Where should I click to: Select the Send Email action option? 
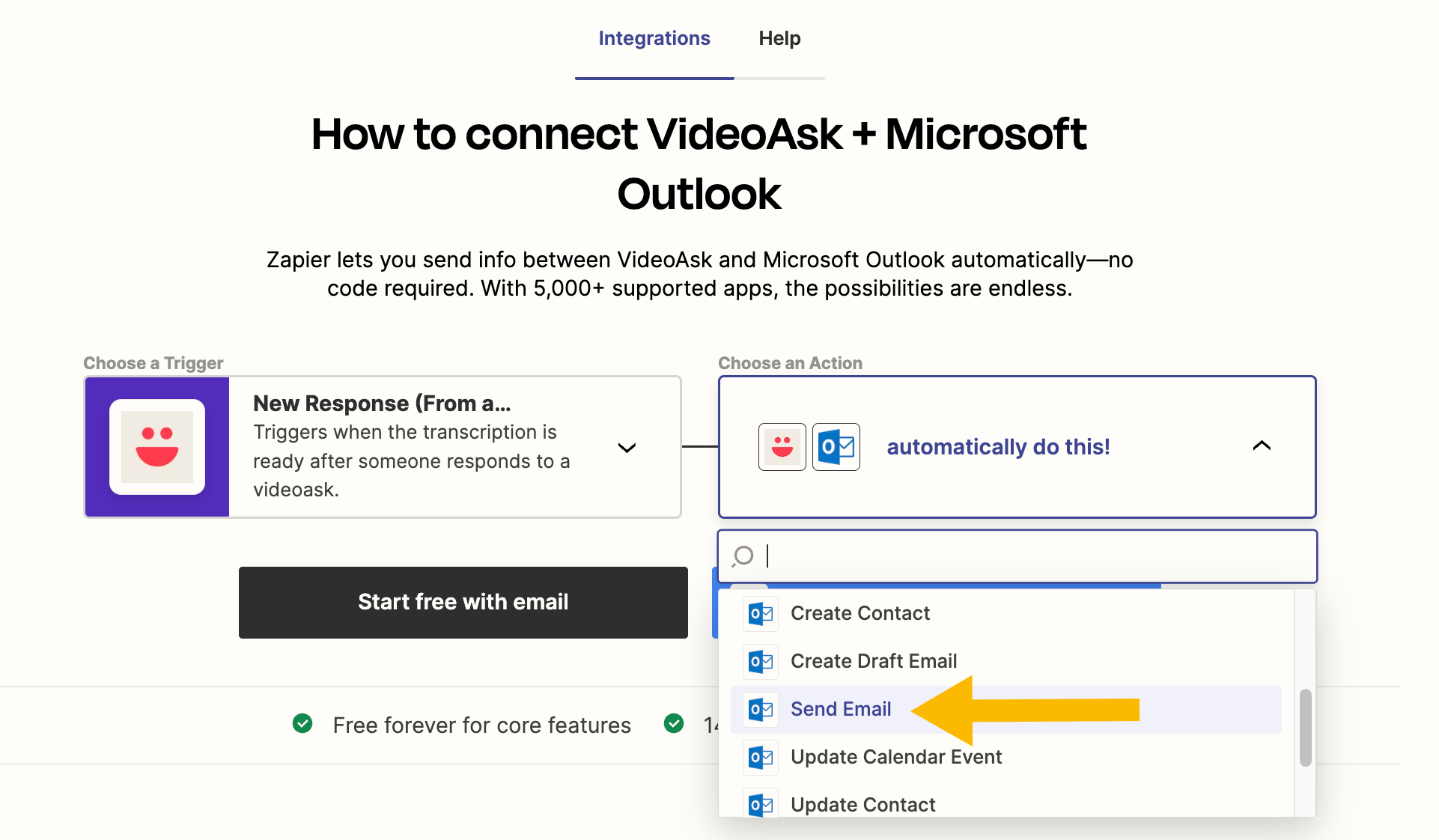(x=841, y=709)
